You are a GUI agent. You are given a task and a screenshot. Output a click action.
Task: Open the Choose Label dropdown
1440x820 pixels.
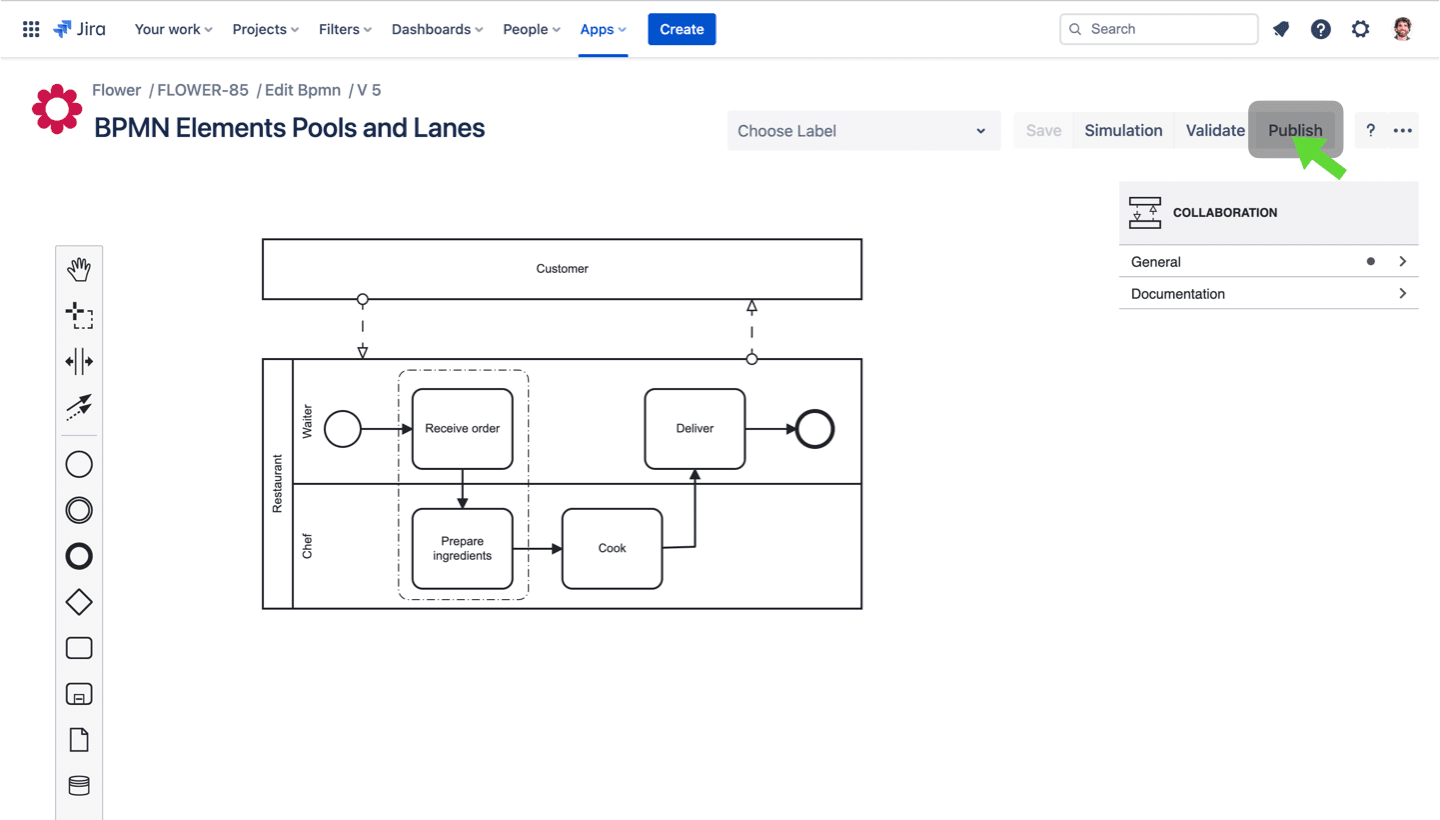point(863,130)
